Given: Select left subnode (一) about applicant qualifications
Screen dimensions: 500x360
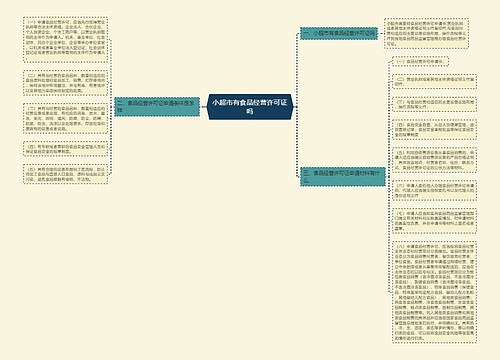Looking at the screenshot, I should (x=65, y=39).
